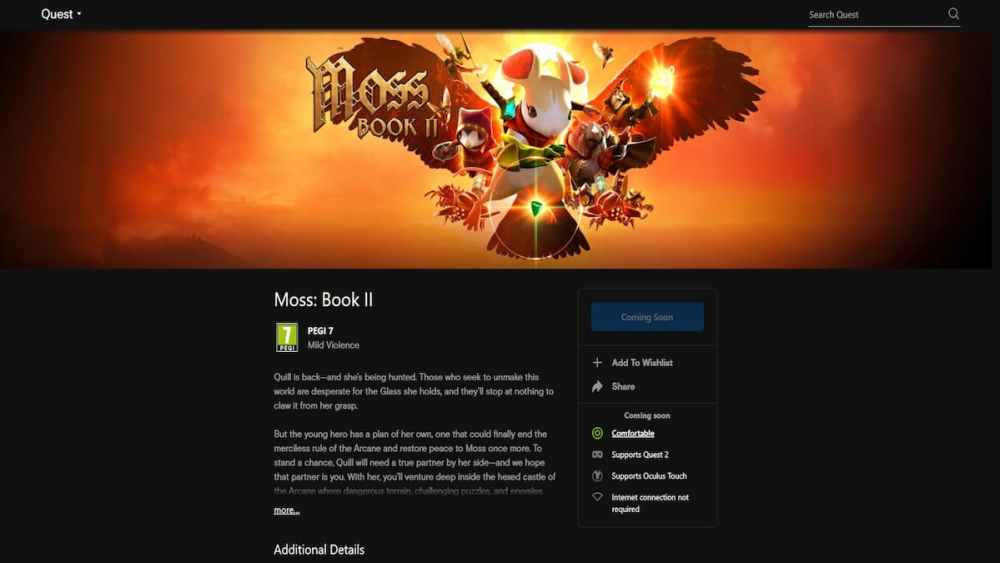Click the plus icon beside Add To Wishlist

597,362
